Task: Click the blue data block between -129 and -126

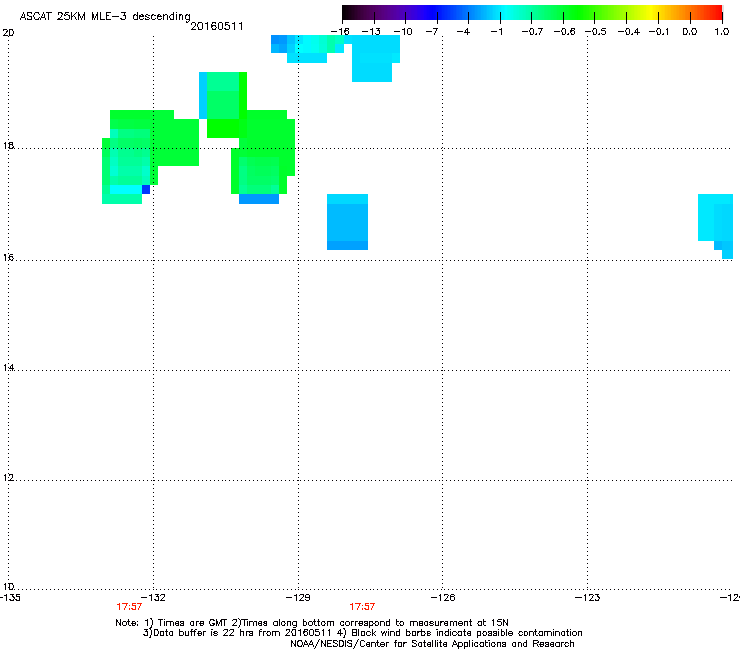Action: tap(347, 222)
